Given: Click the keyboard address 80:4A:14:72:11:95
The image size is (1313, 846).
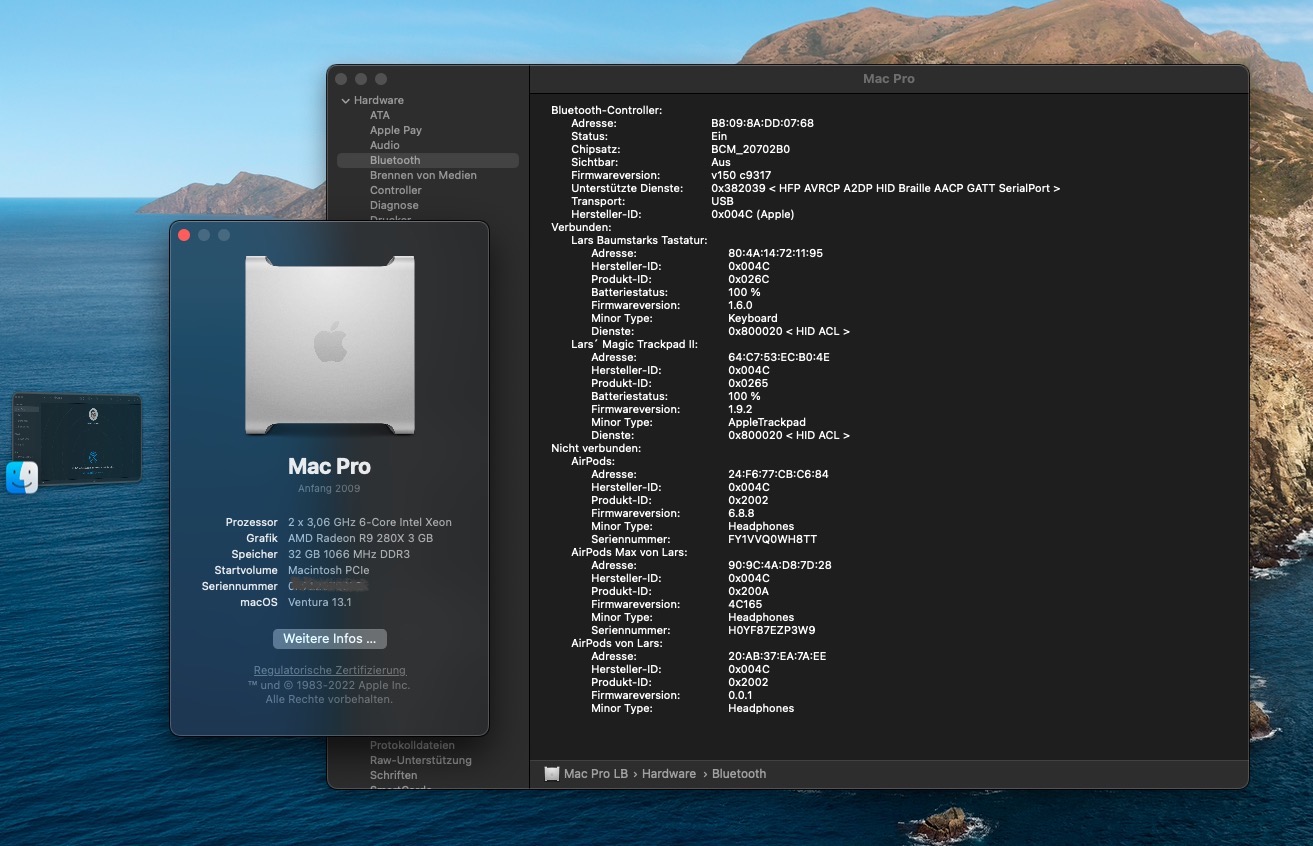Looking at the screenshot, I should pyautogui.click(x=775, y=253).
